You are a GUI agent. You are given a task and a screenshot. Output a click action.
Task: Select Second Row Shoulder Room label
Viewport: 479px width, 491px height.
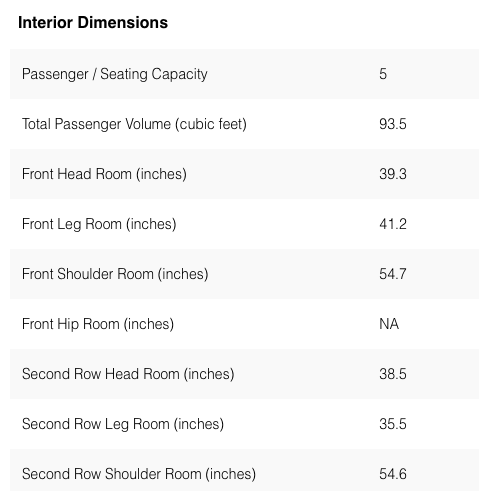coord(139,474)
